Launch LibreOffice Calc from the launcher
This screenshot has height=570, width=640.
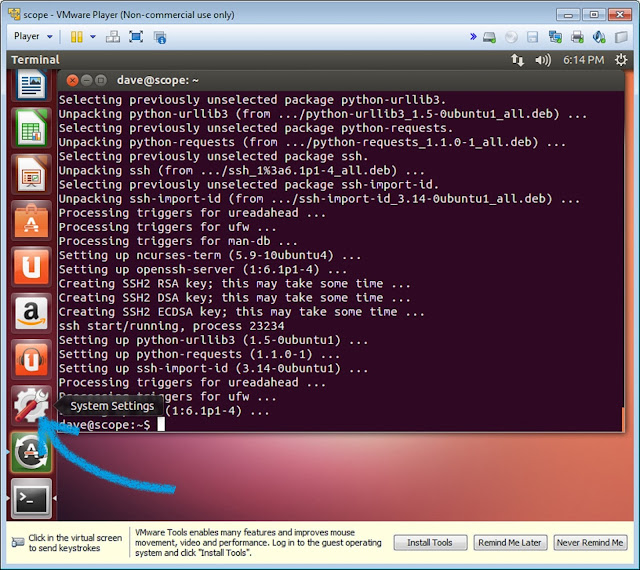(31, 128)
